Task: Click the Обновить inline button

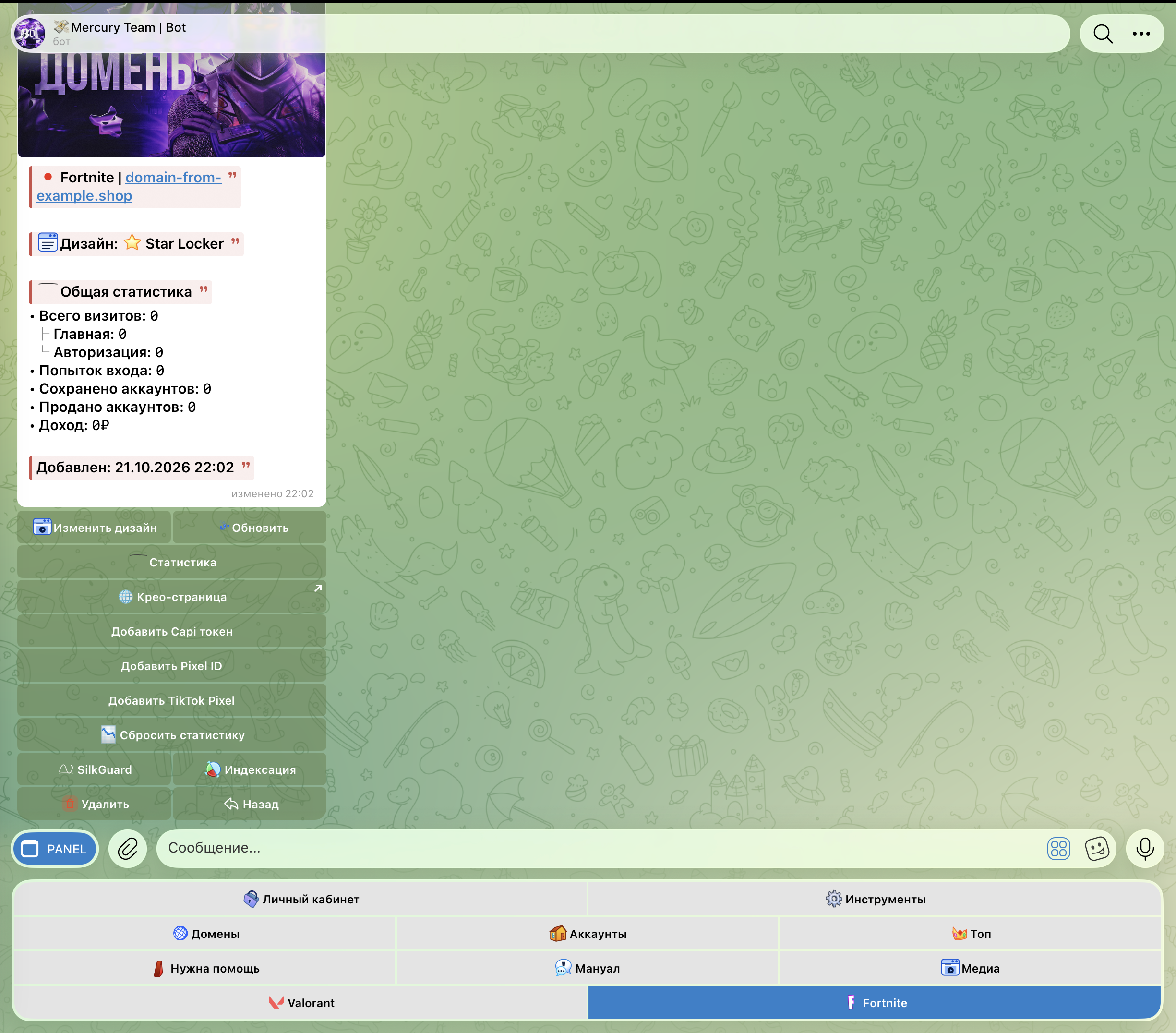Action: tap(250, 527)
